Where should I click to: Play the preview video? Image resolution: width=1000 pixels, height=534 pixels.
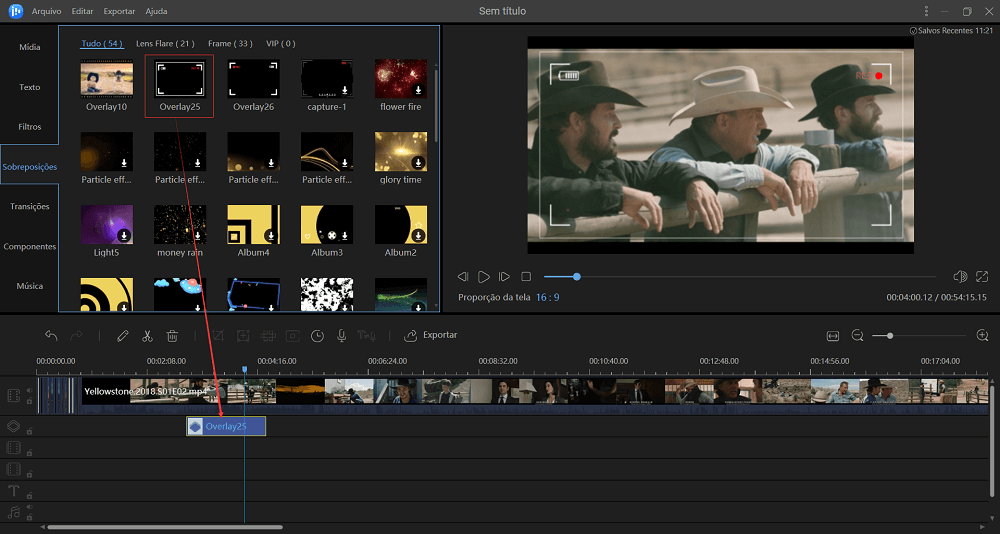coord(484,276)
